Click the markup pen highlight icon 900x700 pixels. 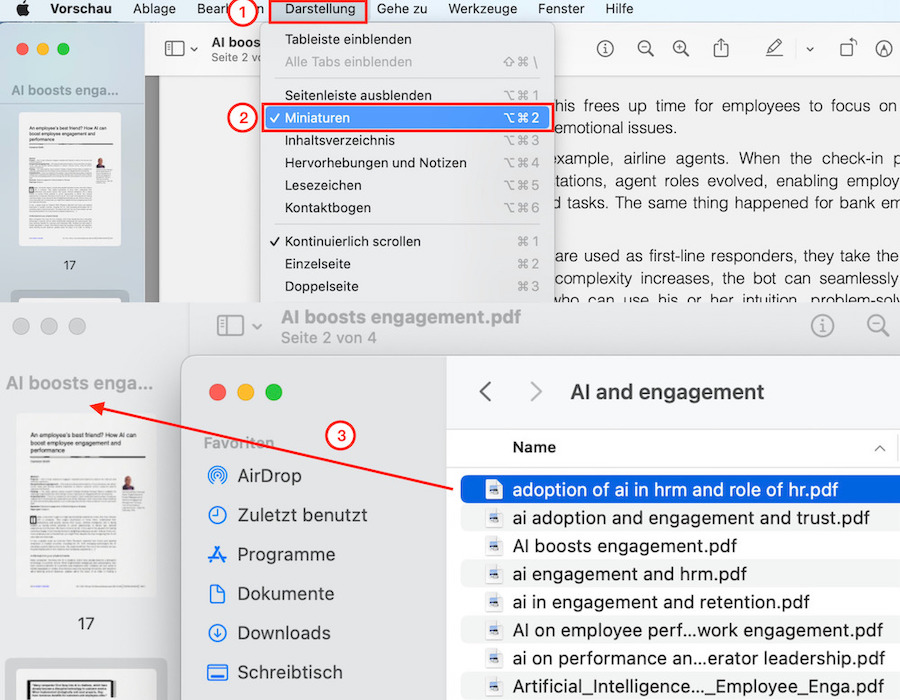pyautogui.click(x=774, y=48)
